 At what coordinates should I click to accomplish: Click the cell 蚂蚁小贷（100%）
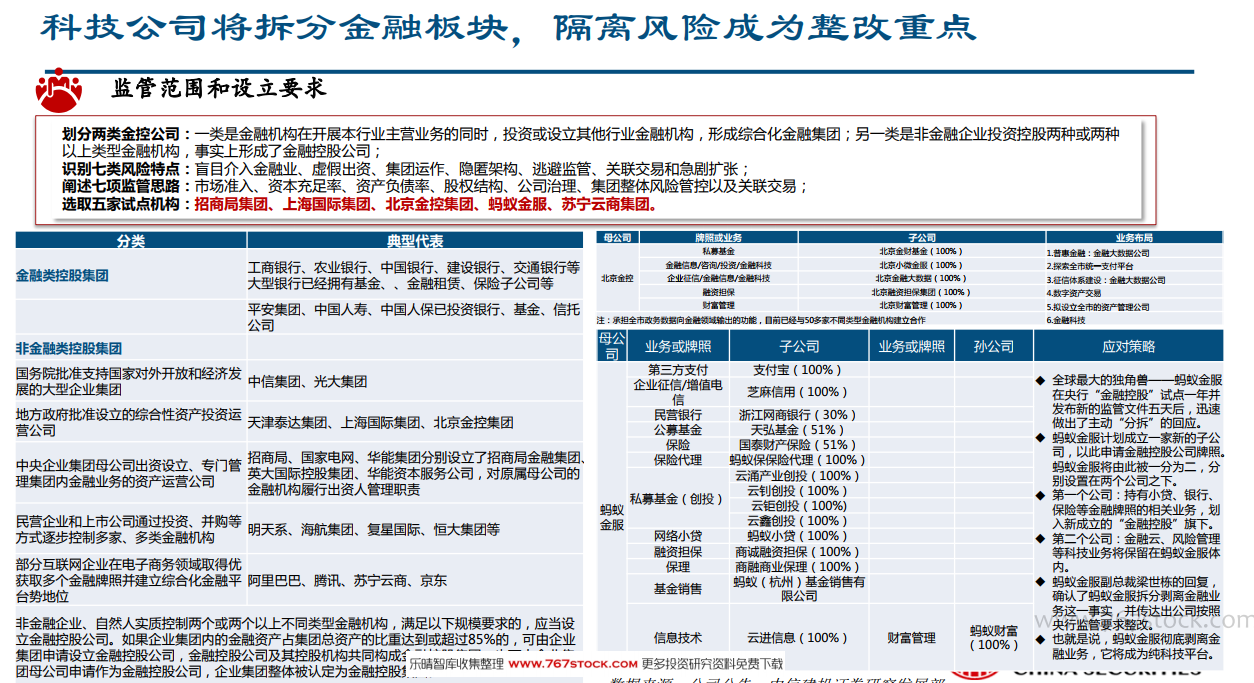[x=797, y=536]
